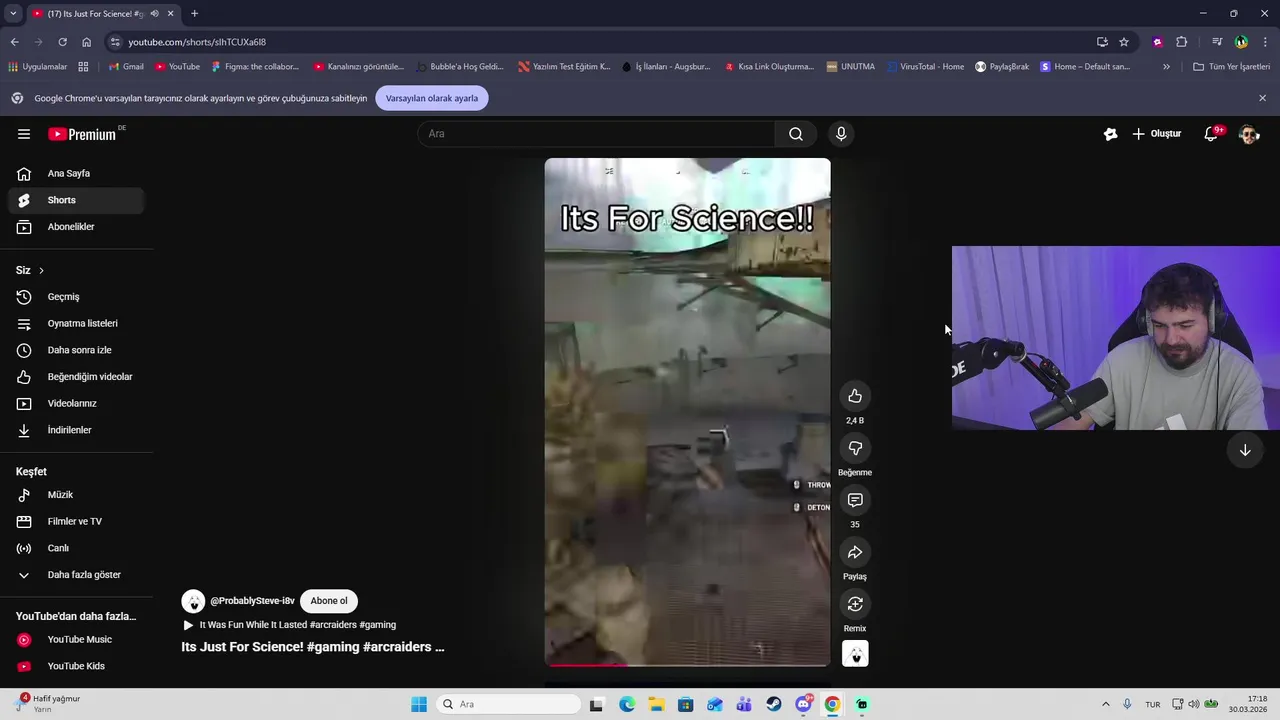Open Steam from the taskbar
This screenshot has width=1280, height=720.
click(774, 704)
